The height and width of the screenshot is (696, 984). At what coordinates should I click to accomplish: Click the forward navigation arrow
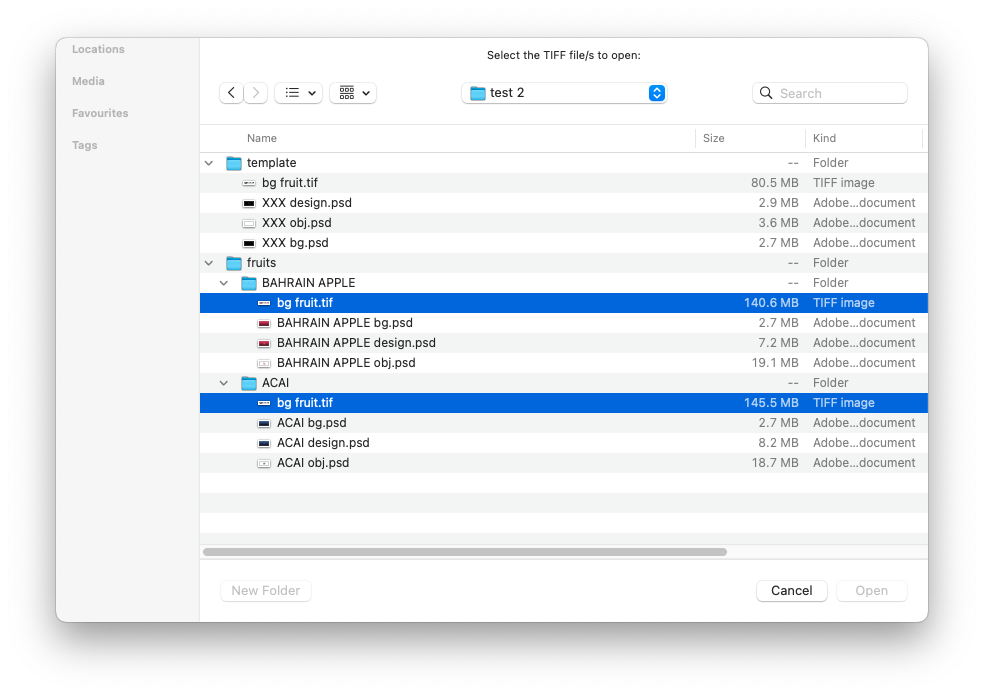pos(255,92)
